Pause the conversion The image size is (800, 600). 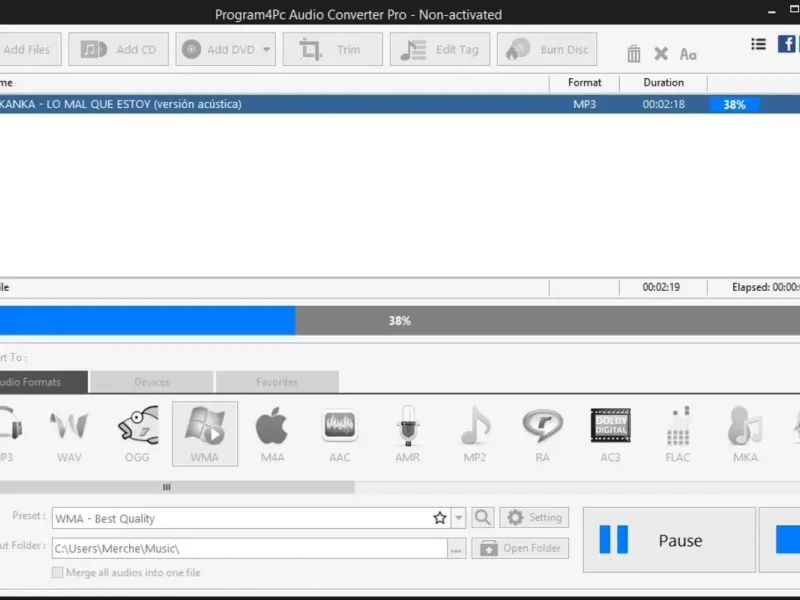pos(669,540)
